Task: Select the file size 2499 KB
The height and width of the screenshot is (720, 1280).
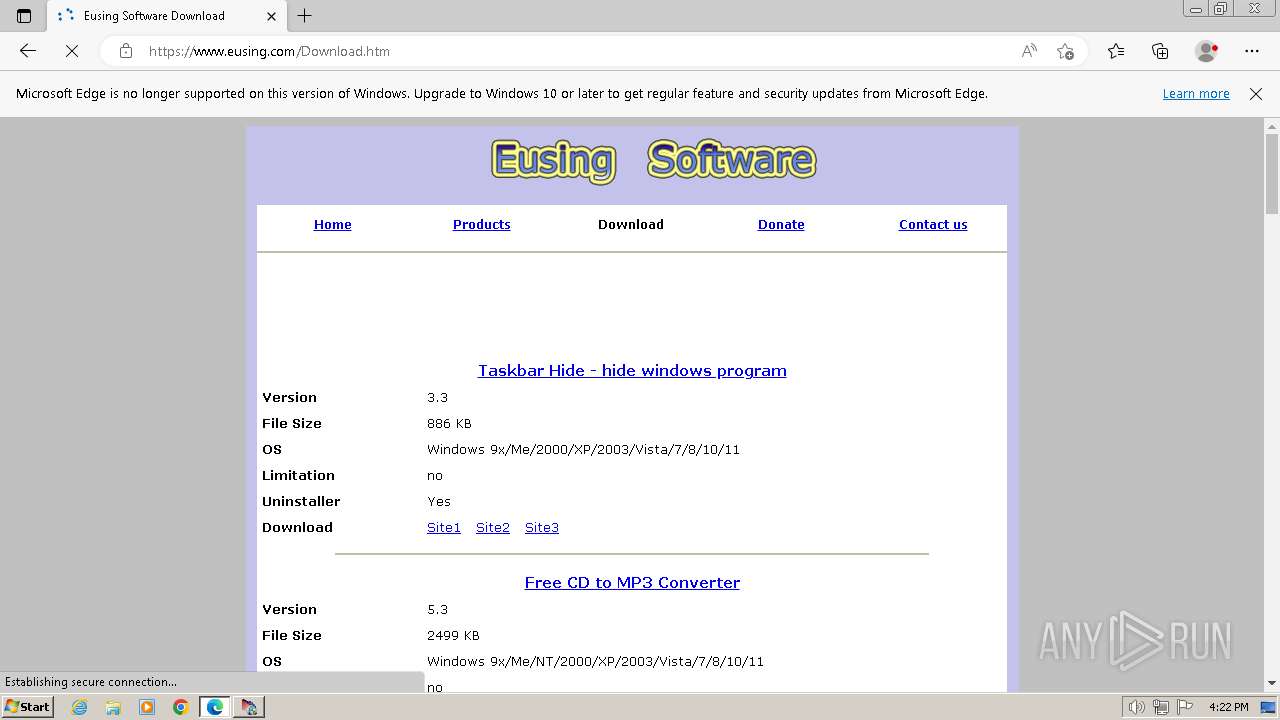Action: 453,636
